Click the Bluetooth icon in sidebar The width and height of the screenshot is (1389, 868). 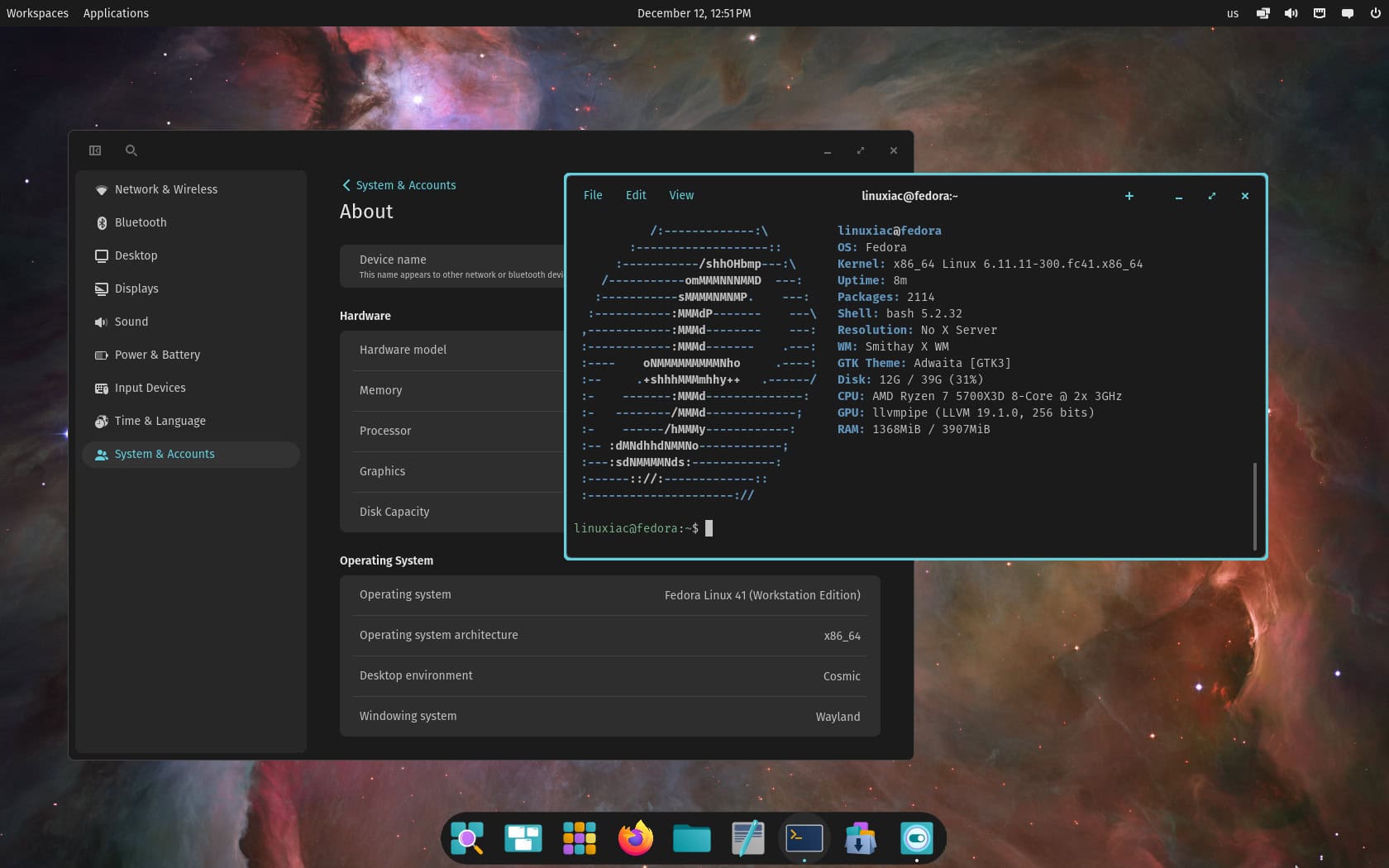pos(101,222)
